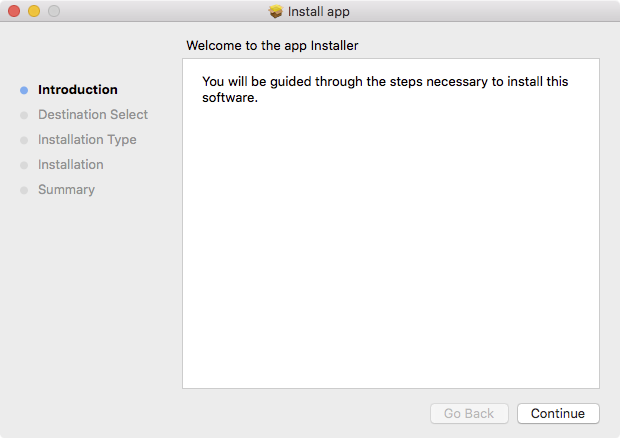Click the bullet beside Installation Type
The width and height of the screenshot is (620, 438).
24,140
